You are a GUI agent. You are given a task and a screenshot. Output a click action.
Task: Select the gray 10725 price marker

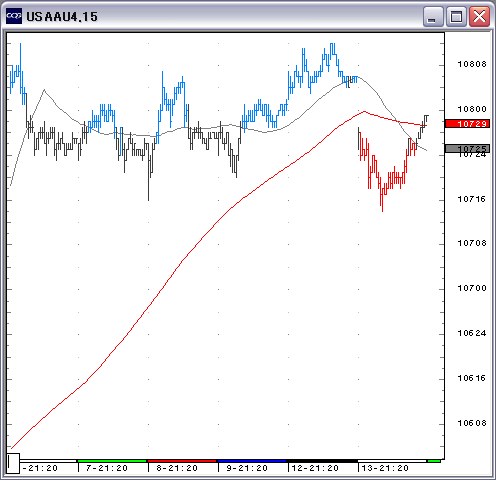click(467, 148)
